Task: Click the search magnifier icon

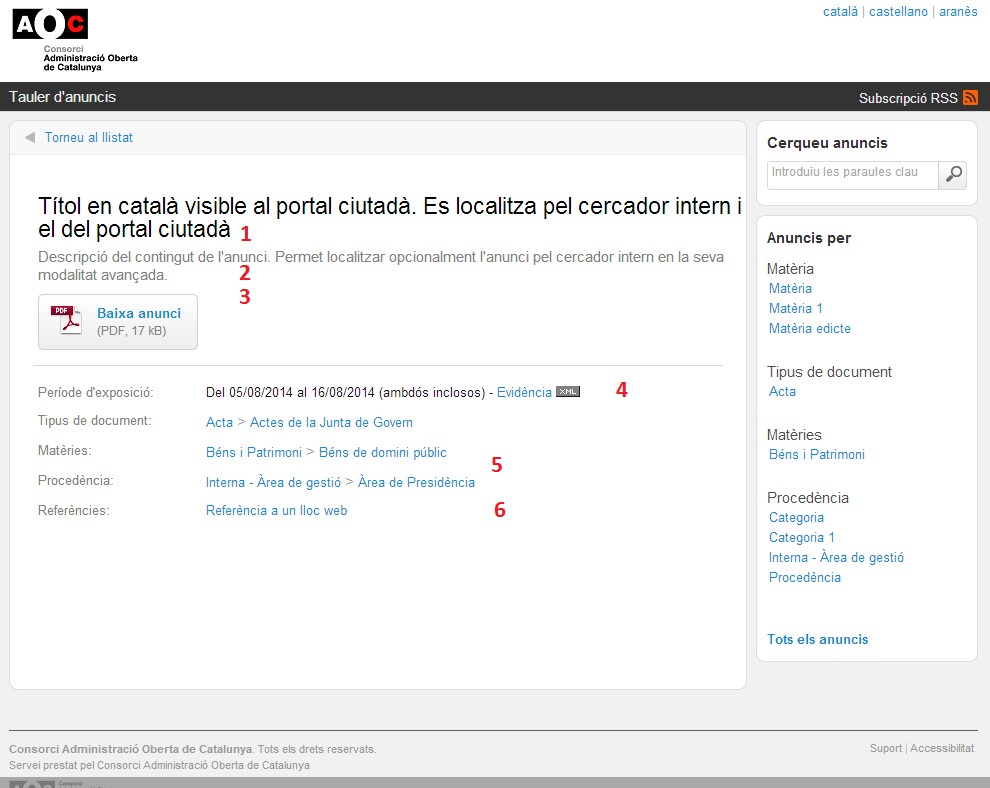Action: 954,175
